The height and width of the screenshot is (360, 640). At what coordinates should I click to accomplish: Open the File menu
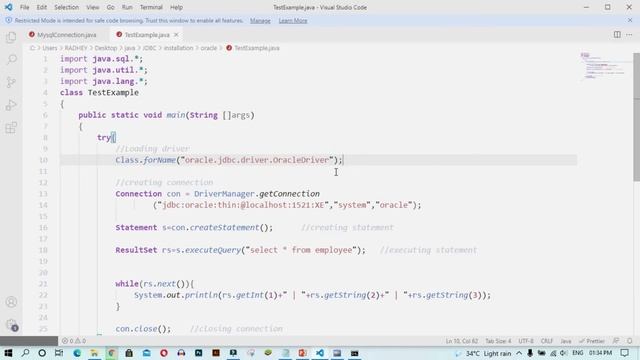(24, 7)
